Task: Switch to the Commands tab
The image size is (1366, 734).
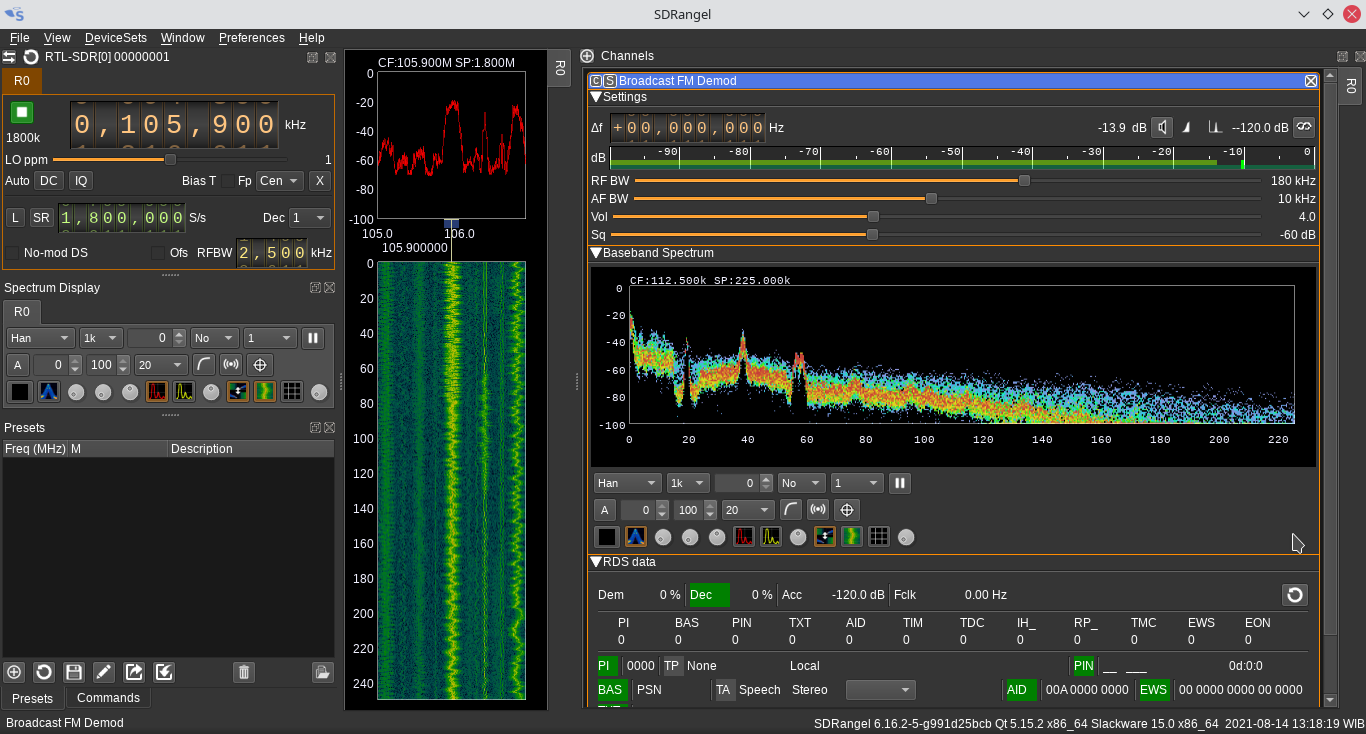Action: [x=108, y=698]
